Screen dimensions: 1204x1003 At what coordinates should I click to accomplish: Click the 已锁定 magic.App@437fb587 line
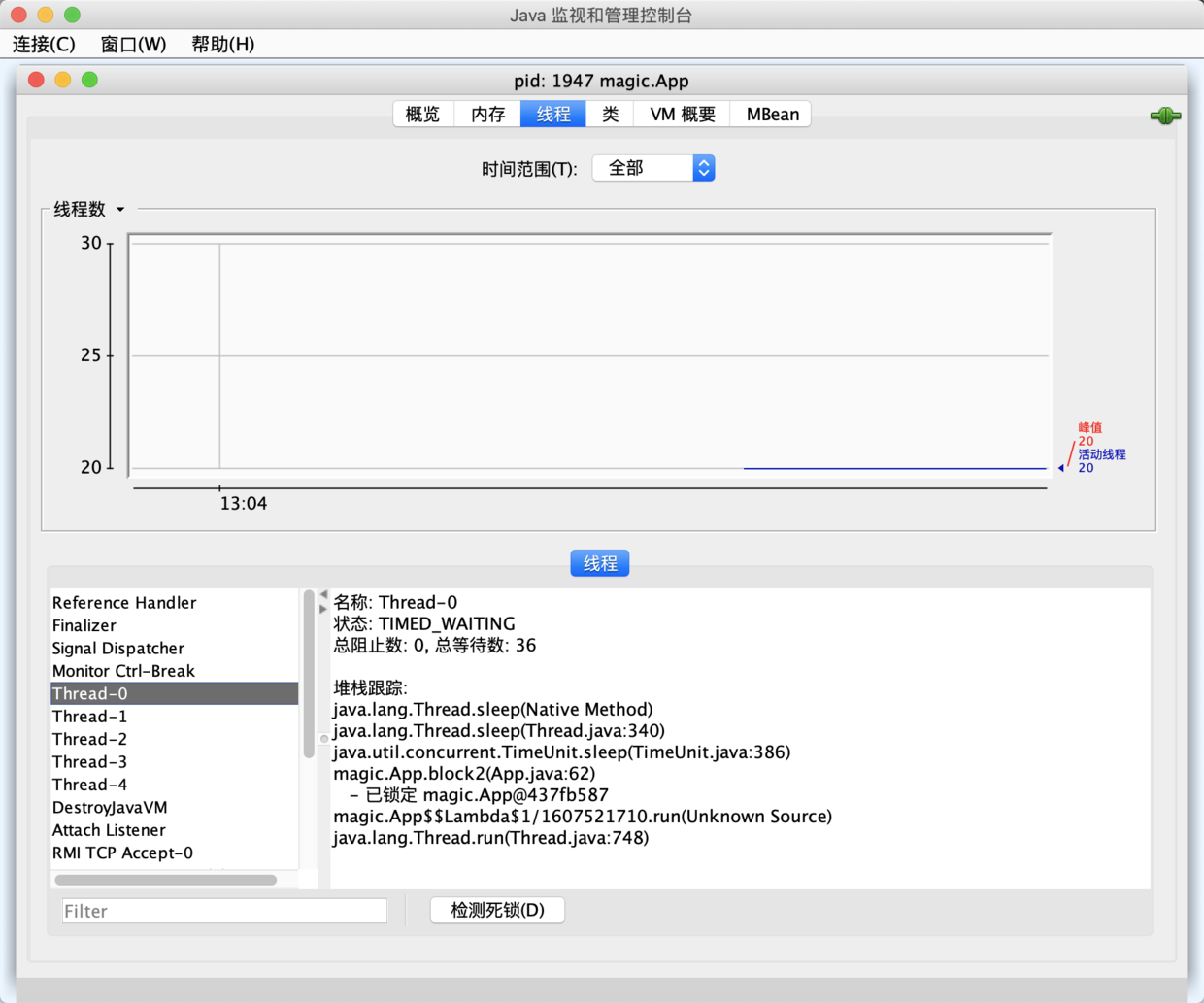click(479, 794)
